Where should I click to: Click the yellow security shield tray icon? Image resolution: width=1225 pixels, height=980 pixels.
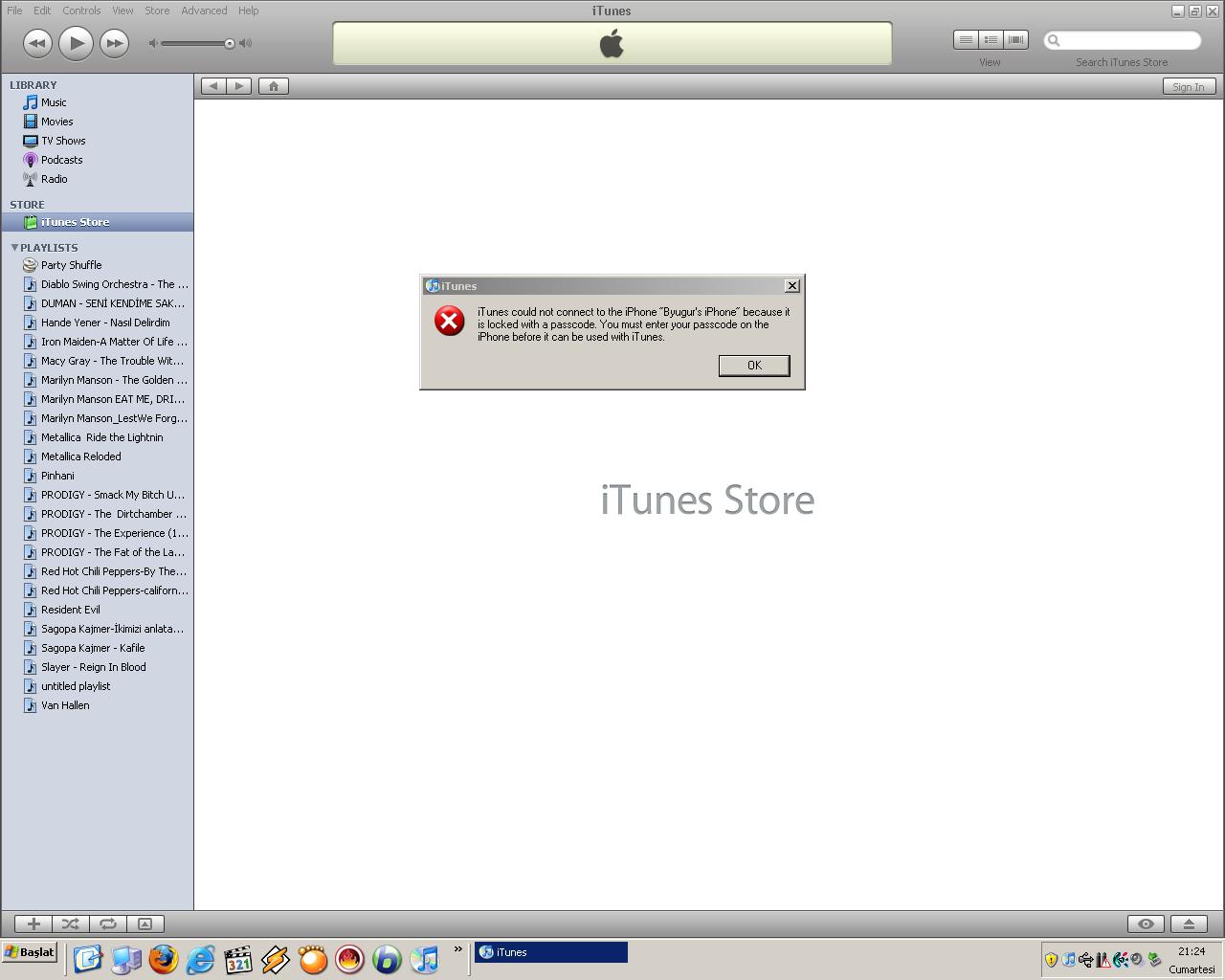tap(1051, 959)
